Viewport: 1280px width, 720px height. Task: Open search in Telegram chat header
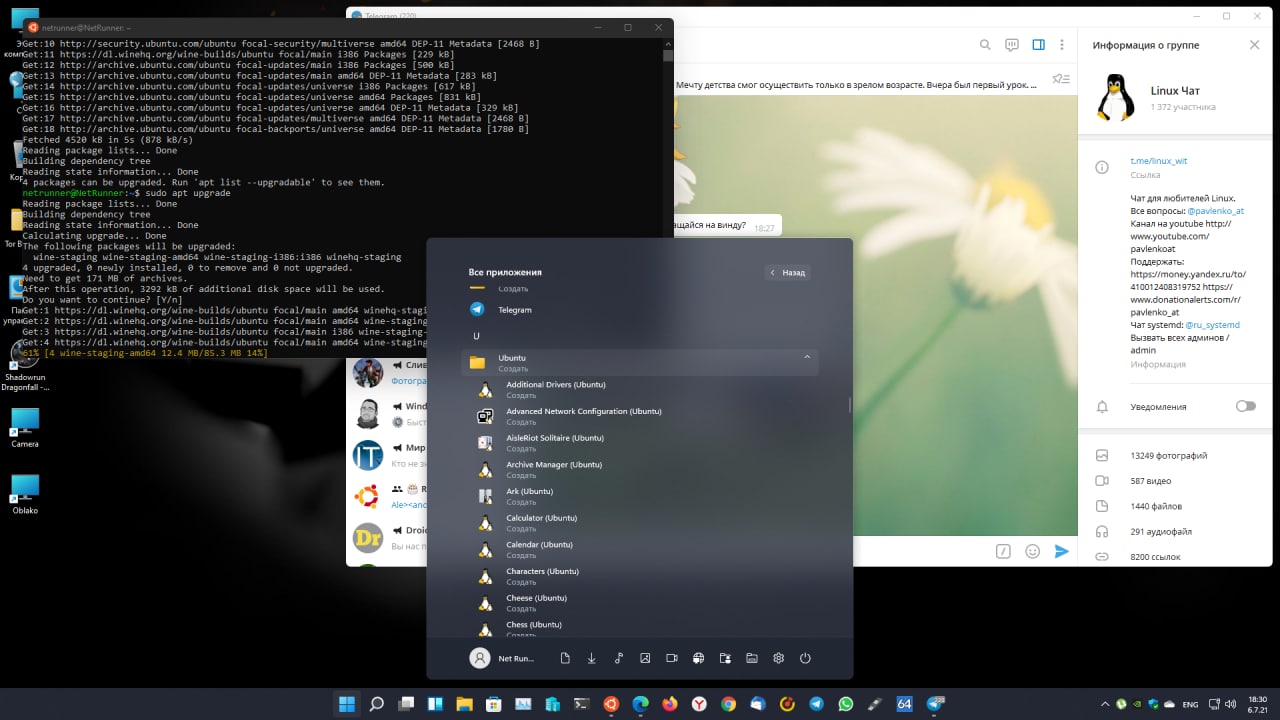pyautogui.click(x=985, y=45)
